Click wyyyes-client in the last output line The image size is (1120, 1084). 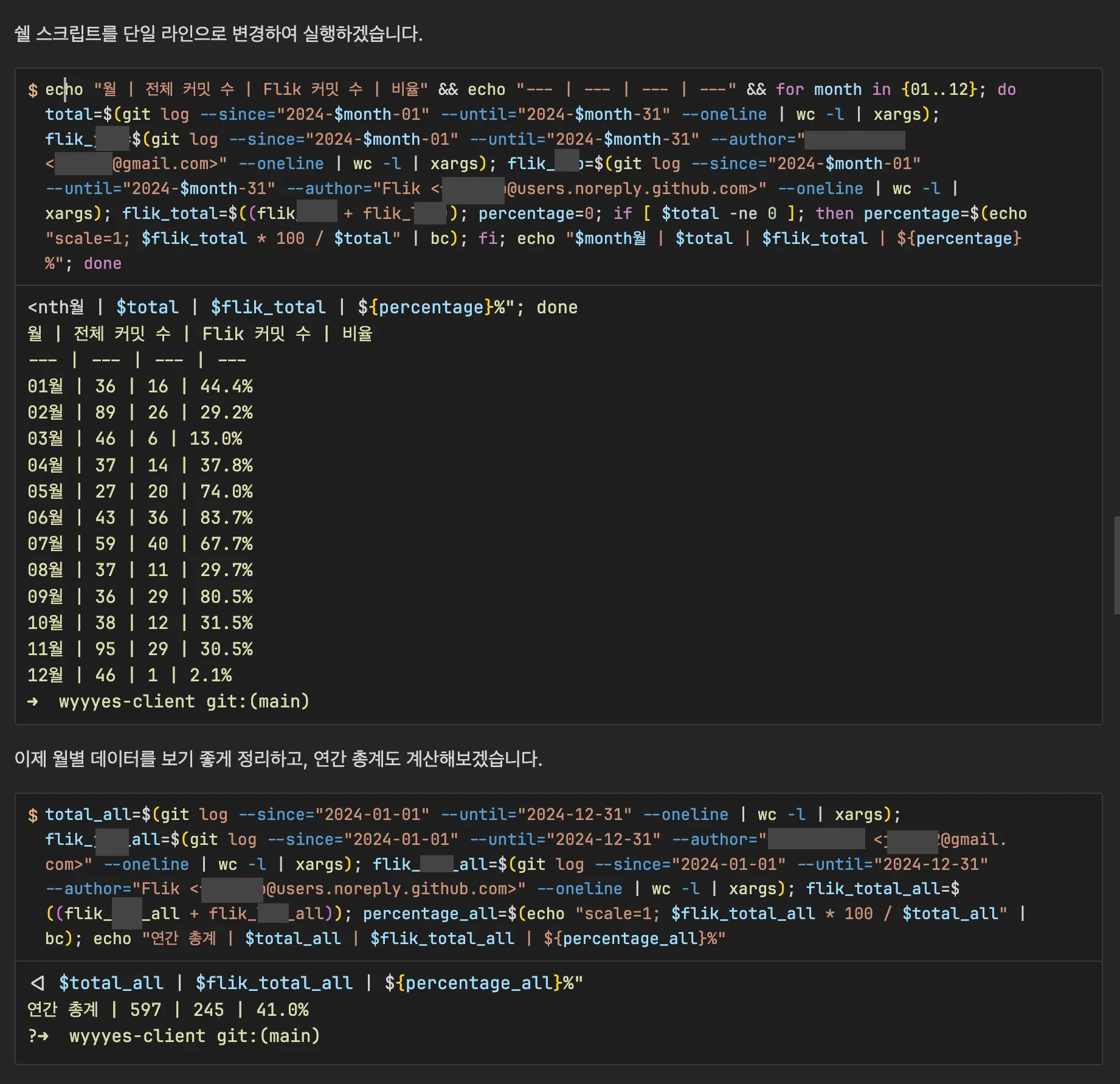pos(137,1036)
